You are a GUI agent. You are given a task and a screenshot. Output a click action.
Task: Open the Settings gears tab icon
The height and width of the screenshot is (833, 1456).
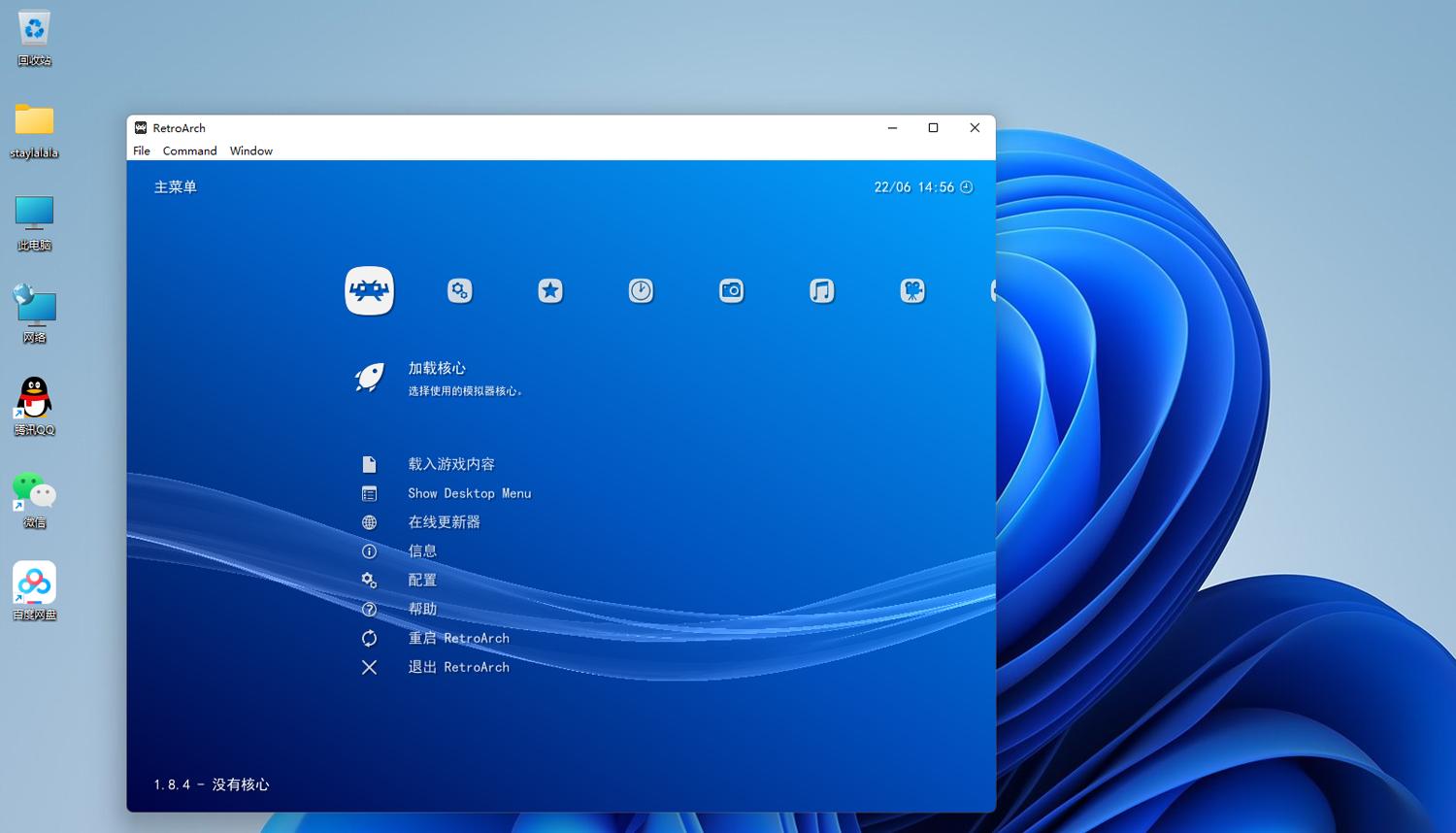click(460, 290)
